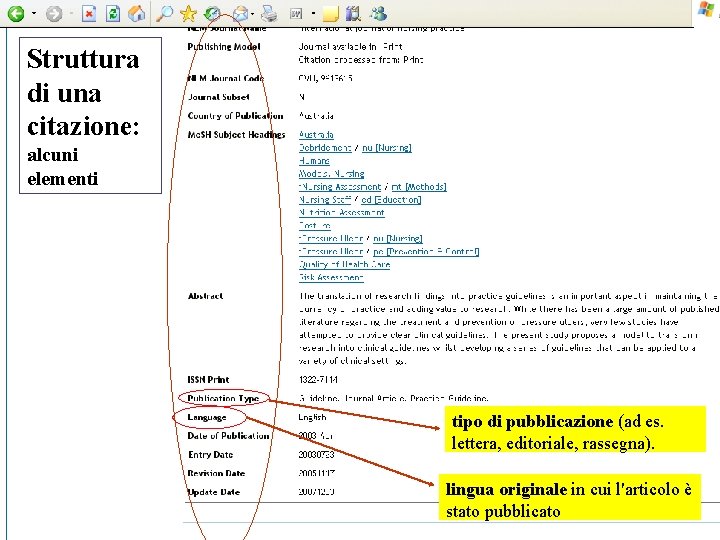Click the Mail envelope toolbar icon

pyautogui.click(x=240, y=14)
